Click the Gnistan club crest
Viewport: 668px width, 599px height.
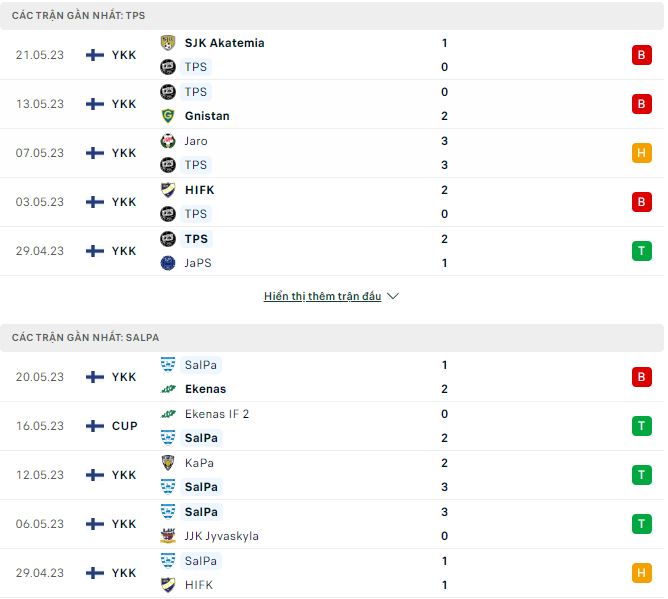tap(168, 116)
